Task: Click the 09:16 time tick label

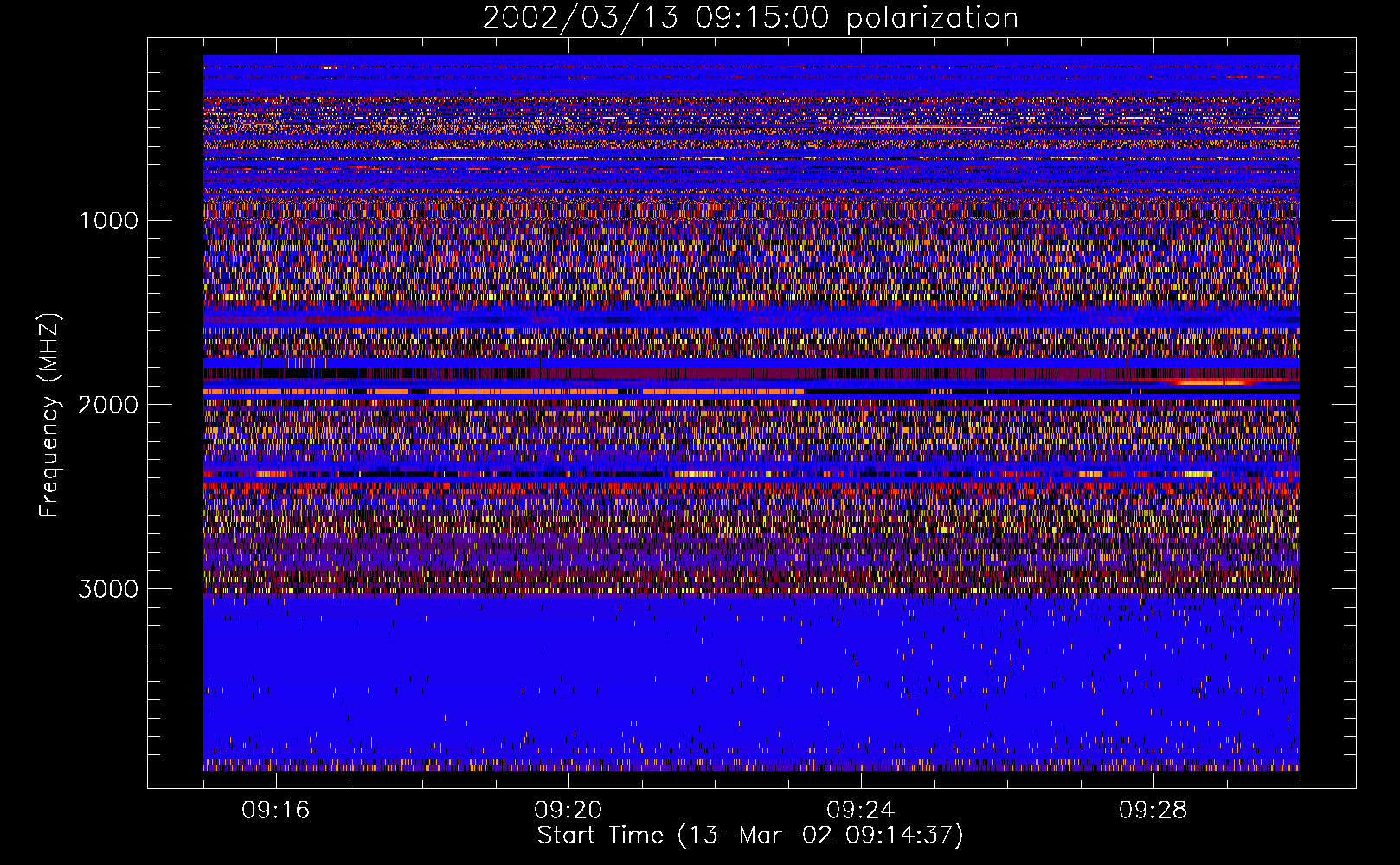Action: [276, 811]
